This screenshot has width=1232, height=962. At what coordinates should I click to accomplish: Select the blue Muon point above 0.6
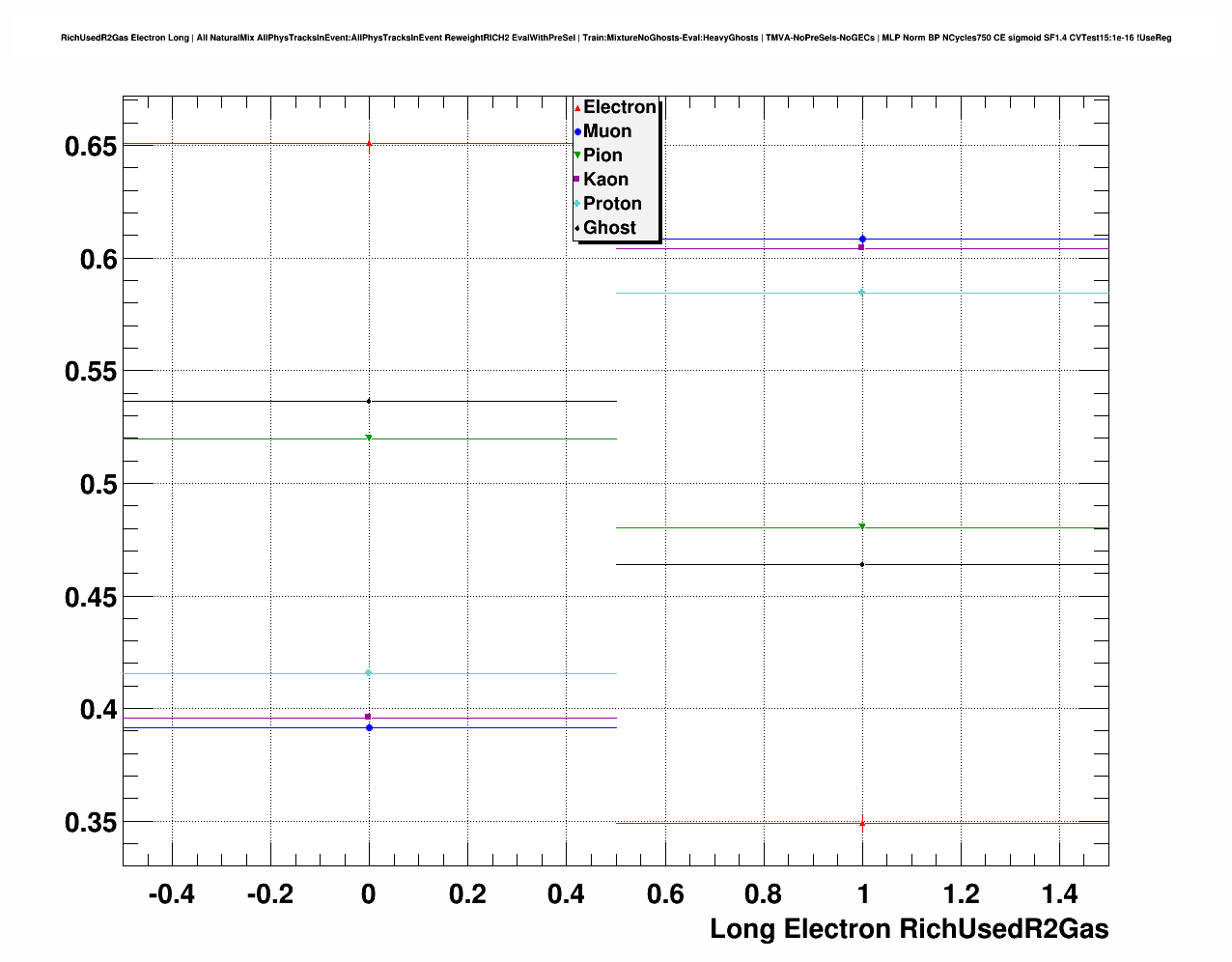[x=862, y=239]
